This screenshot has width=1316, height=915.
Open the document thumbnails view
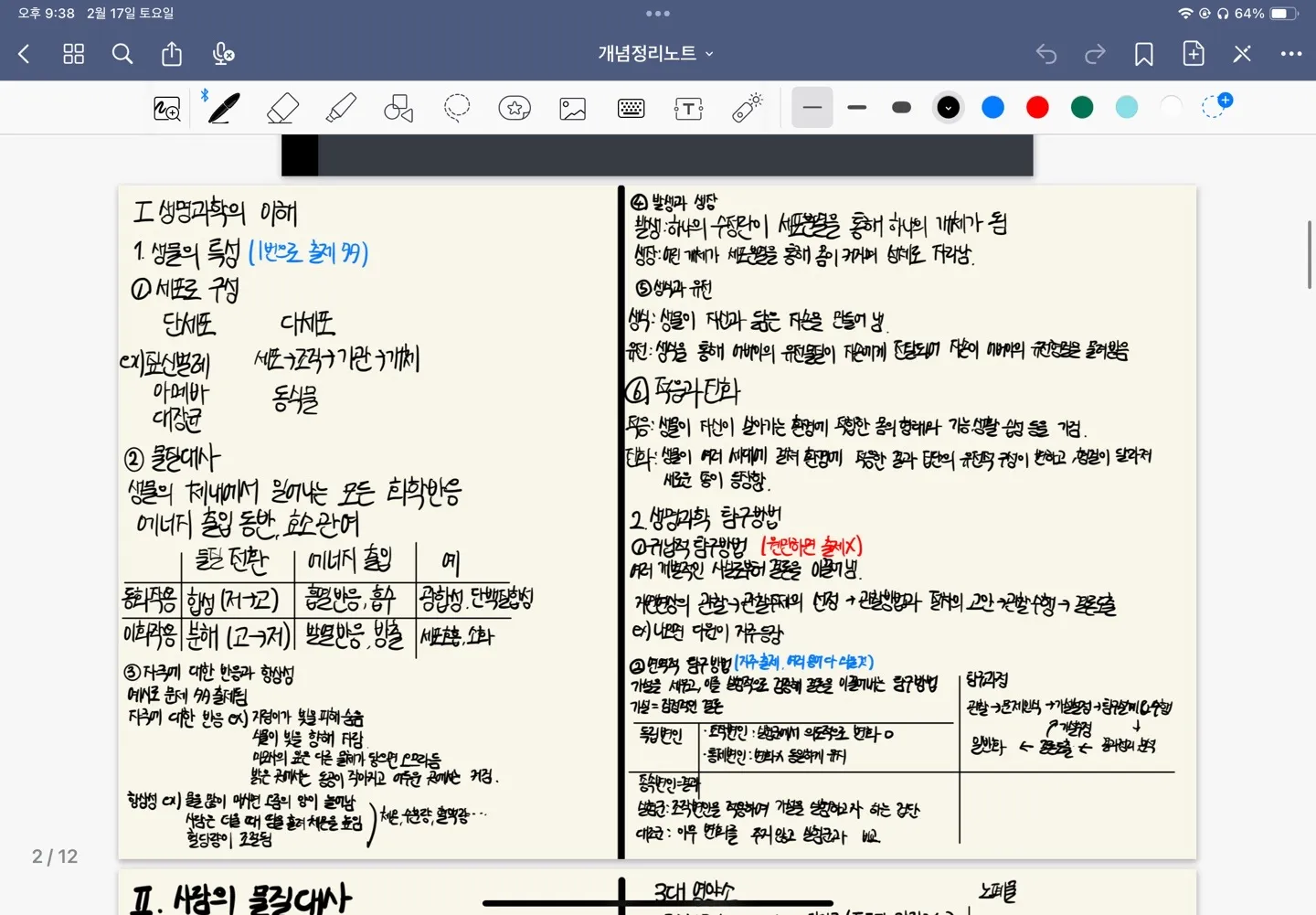pyautogui.click(x=73, y=54)
